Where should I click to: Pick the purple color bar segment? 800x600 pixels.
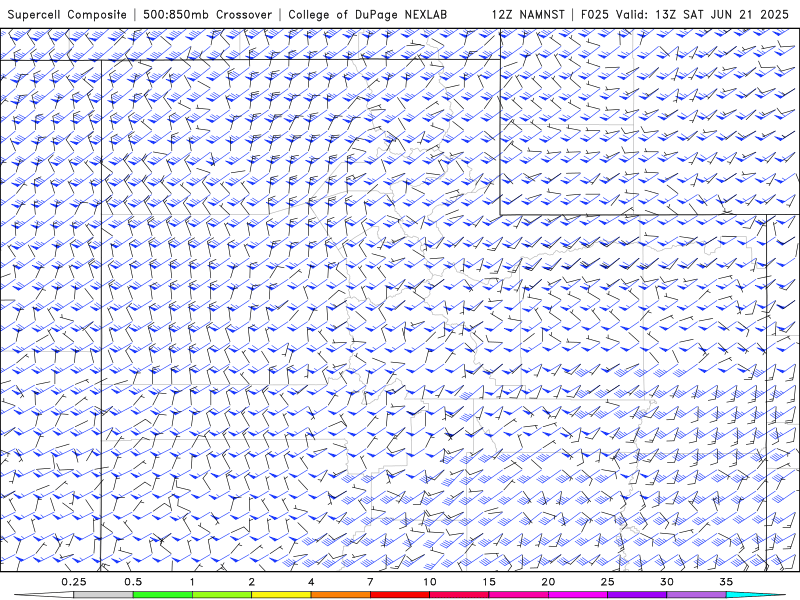(x=637, y=595)
